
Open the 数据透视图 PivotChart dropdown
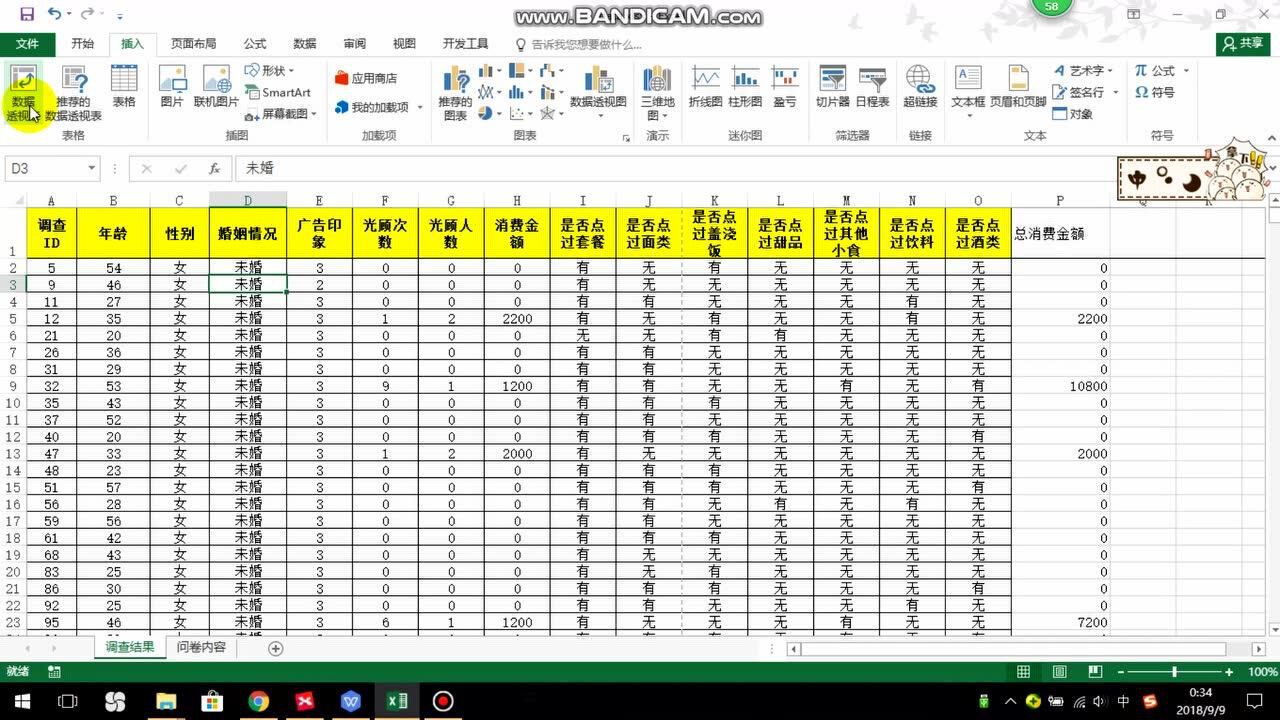pyautogui.click(x=598, y=93)
